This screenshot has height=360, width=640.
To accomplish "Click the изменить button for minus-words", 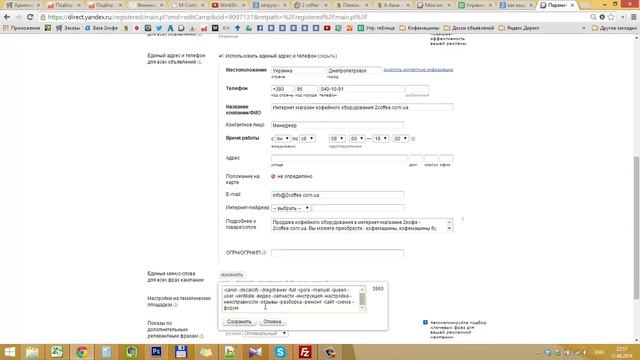I will tap(232, 275).
